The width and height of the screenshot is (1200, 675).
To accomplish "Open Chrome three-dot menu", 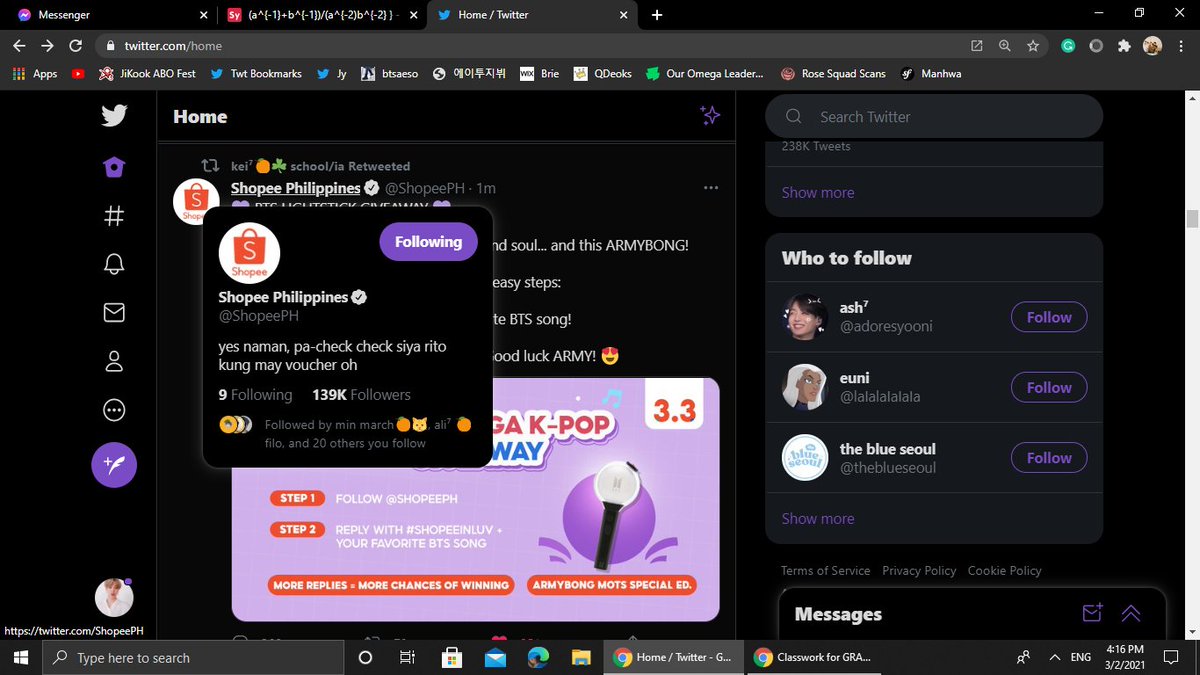I will [x=1180, y=45].
